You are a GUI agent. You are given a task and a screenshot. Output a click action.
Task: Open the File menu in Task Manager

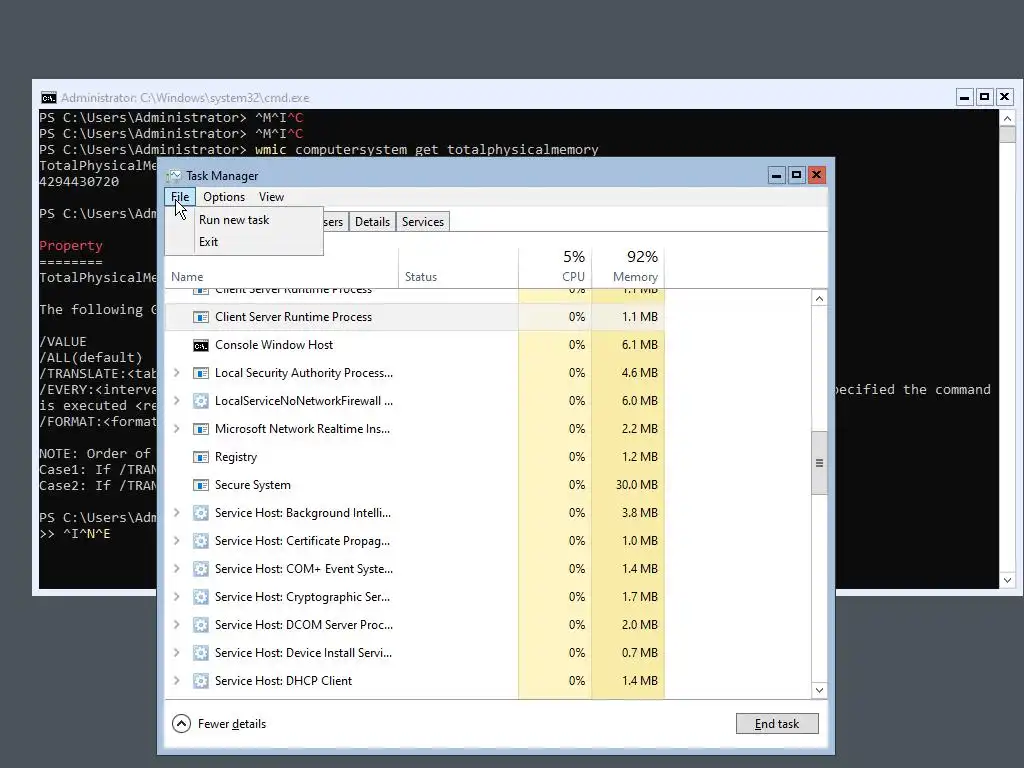180,197
